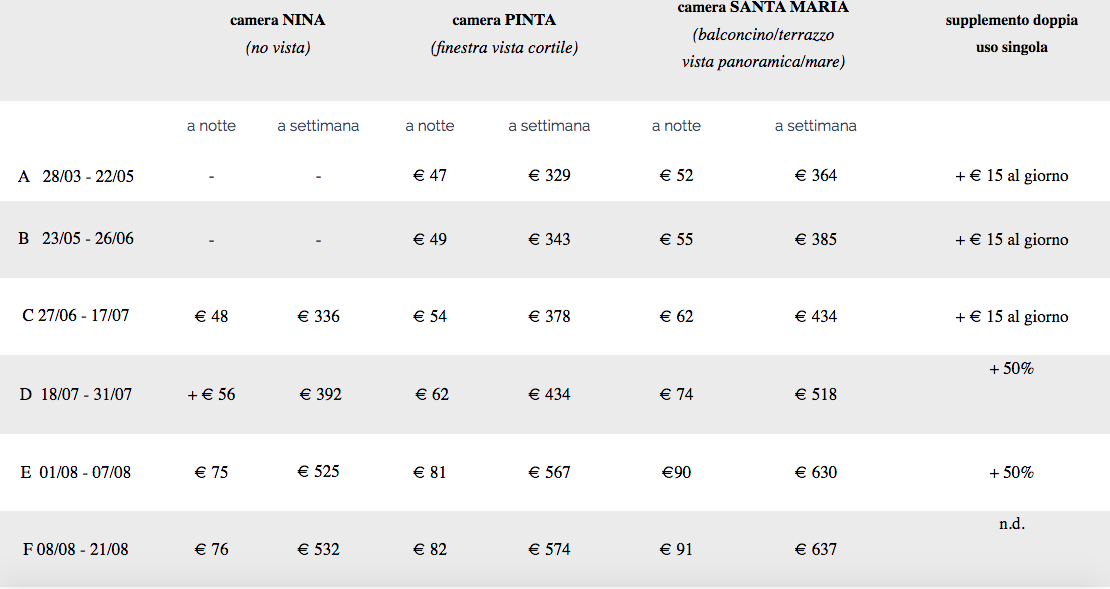Click the € 336 NINA weekly price

(319, 316)
